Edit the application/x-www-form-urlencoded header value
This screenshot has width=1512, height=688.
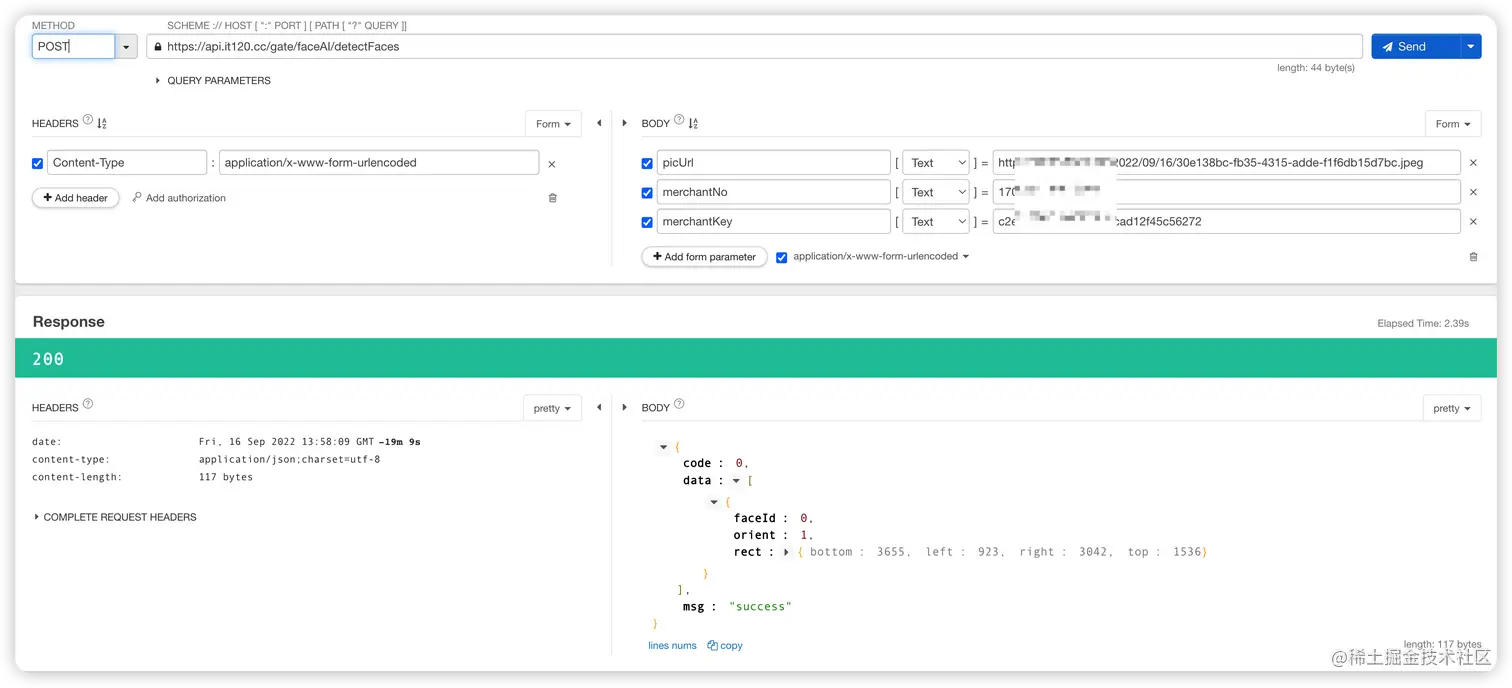click(379, 162)
